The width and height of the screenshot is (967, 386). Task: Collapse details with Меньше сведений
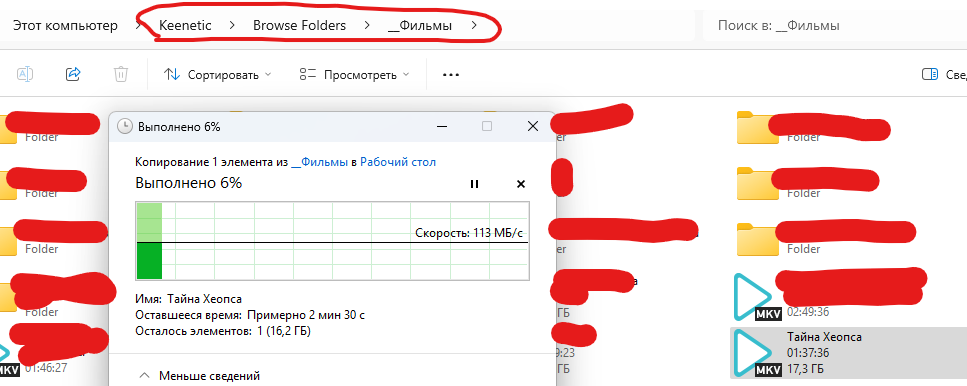[x=199, y=376]
